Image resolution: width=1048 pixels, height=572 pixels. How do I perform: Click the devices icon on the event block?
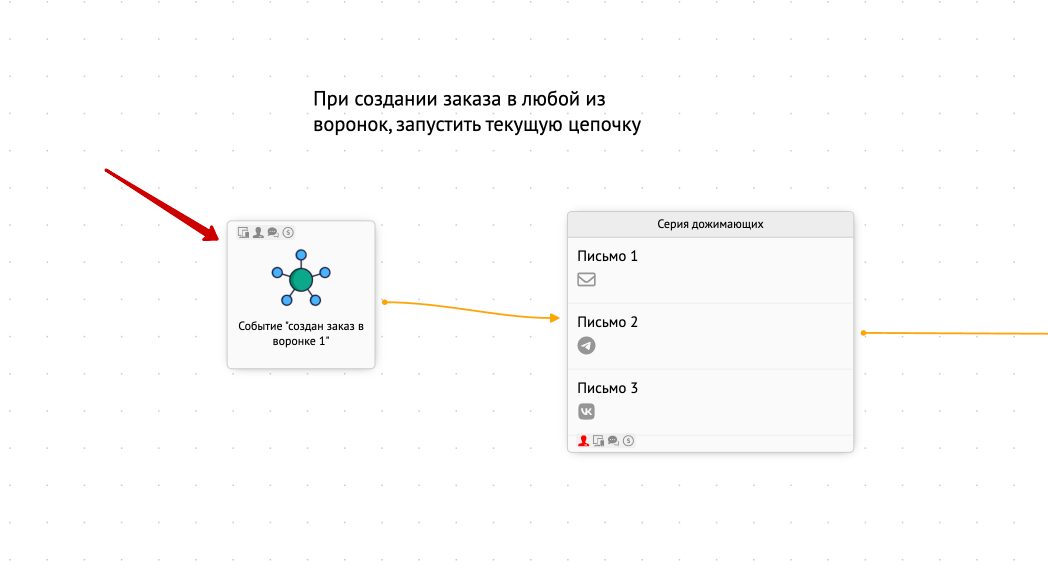point(243,233)
